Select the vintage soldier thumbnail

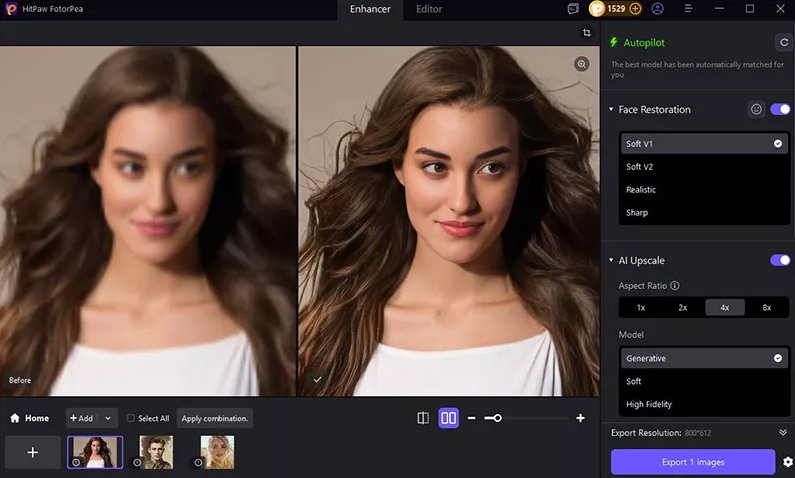pos(156,452)
